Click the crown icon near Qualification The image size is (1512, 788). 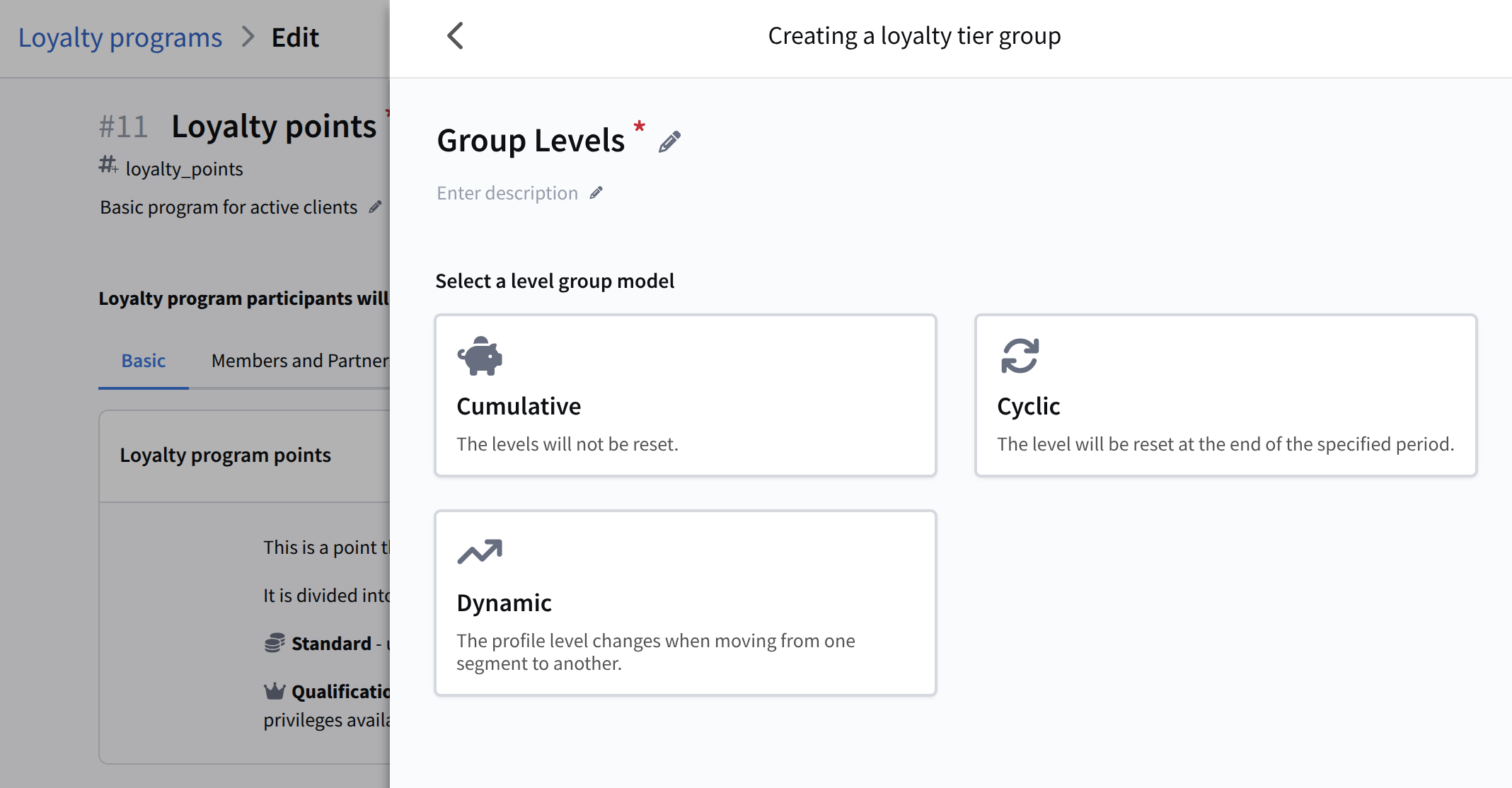tap(275, 691)
